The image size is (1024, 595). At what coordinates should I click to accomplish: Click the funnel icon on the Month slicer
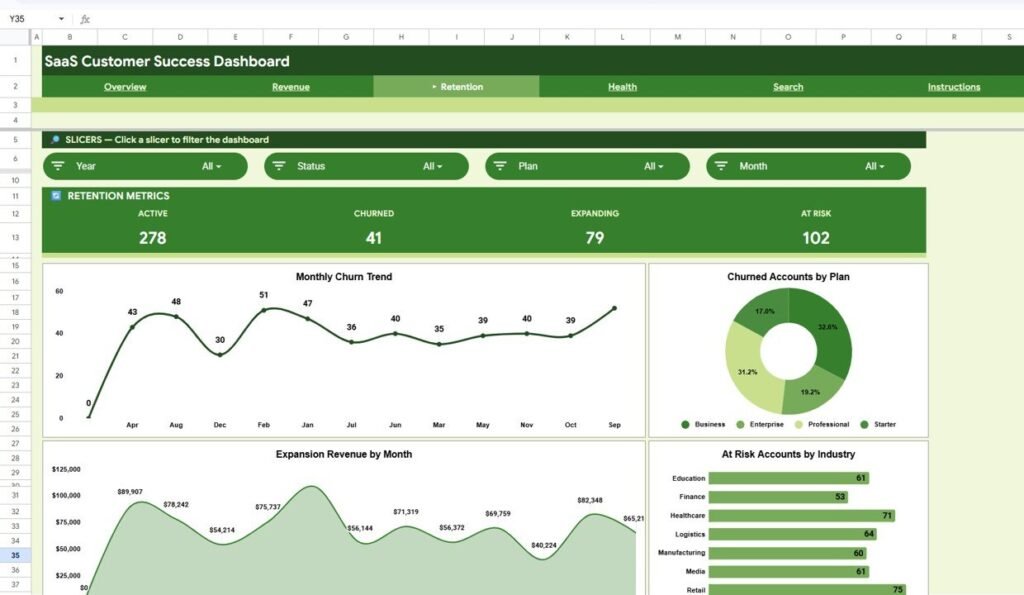(x=720, y=166)
